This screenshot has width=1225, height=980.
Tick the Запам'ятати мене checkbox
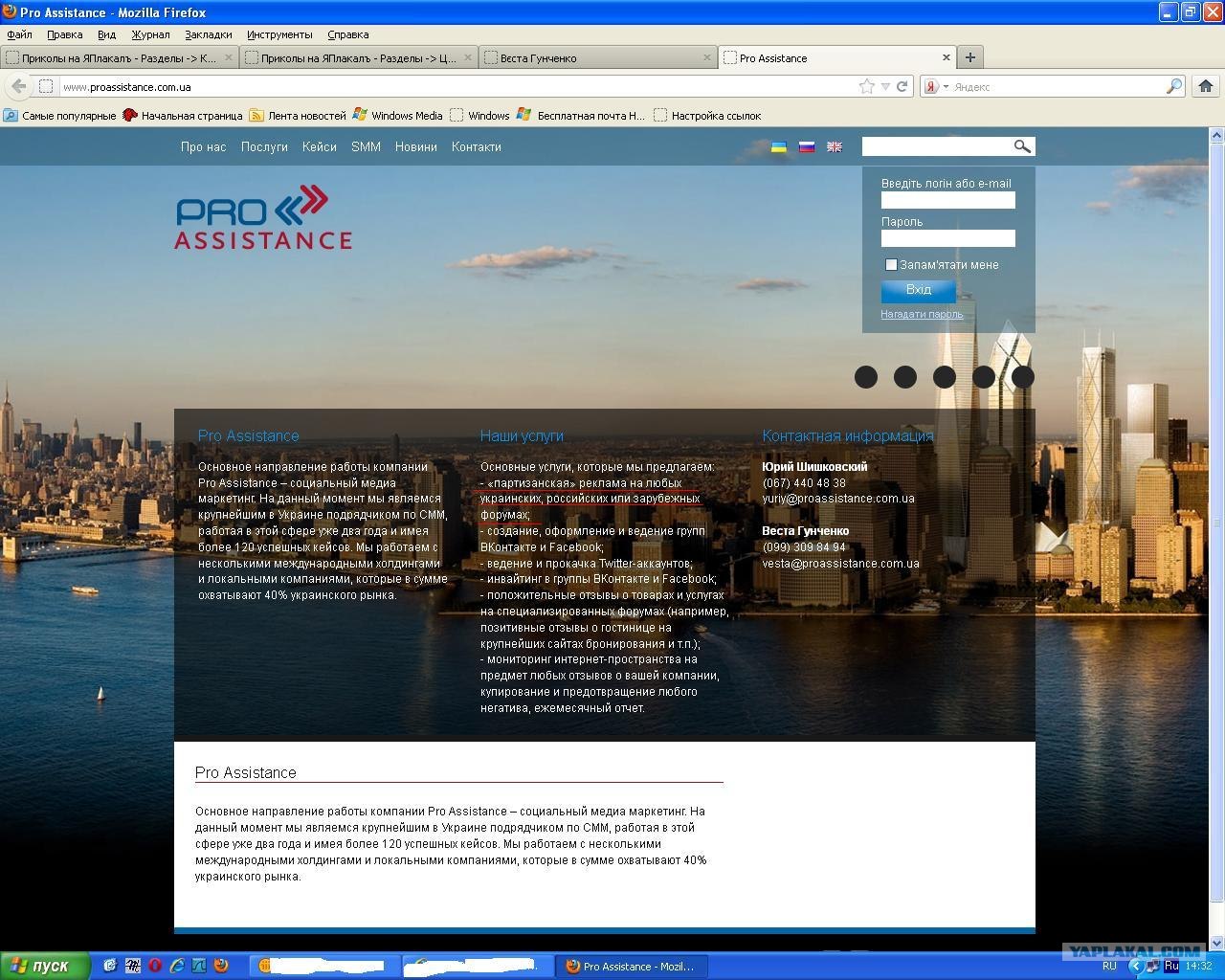(x=891, y=264)
